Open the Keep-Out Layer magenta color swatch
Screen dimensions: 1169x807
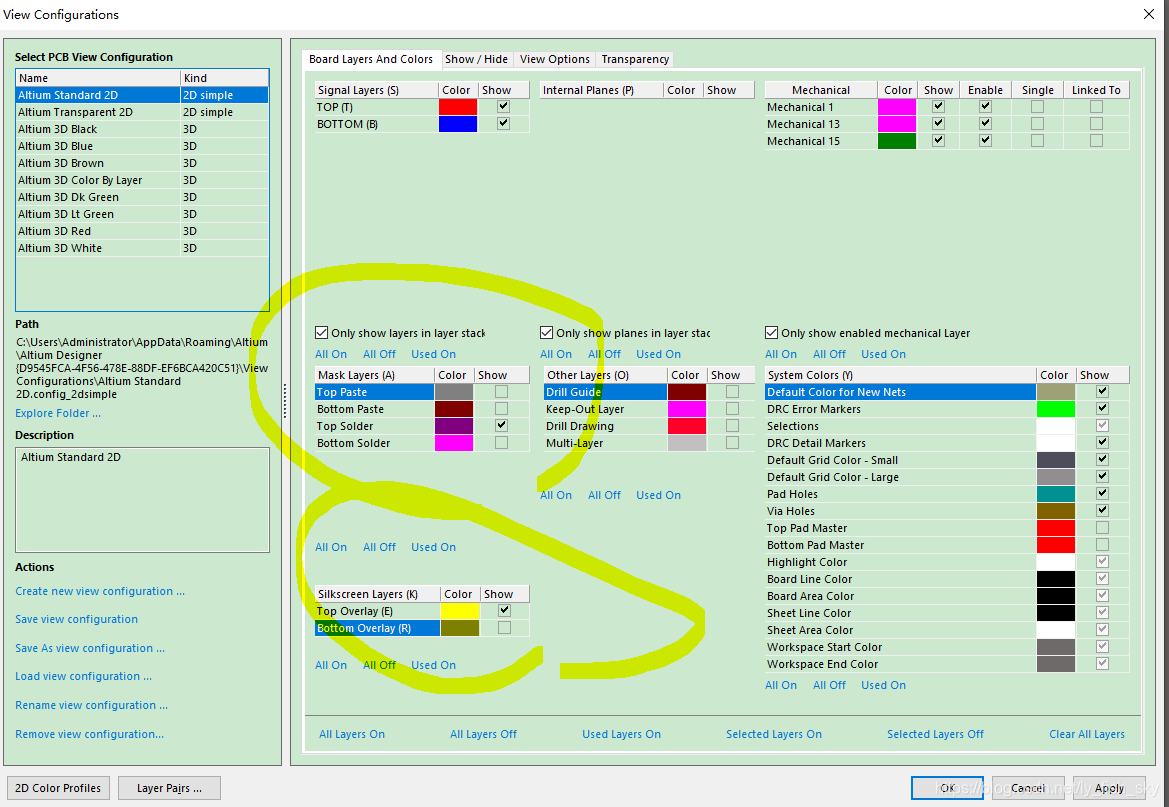[687, 409]
